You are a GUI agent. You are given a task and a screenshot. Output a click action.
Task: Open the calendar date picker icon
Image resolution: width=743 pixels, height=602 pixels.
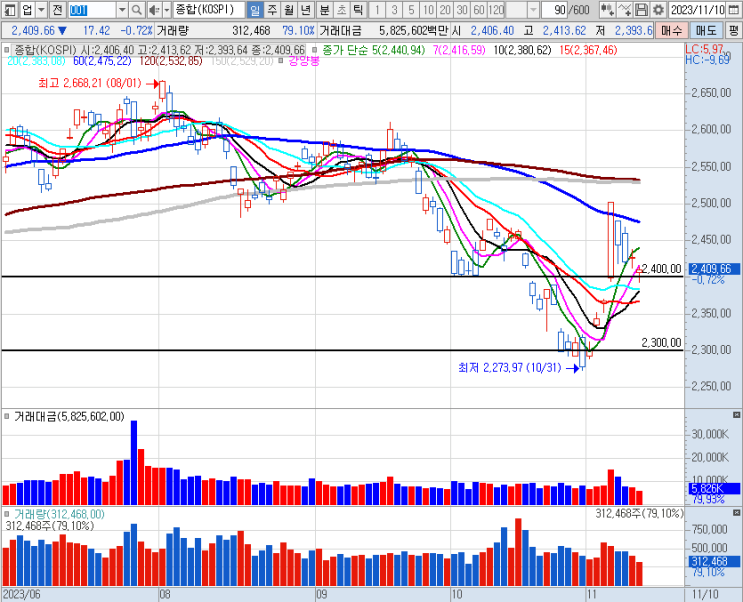733,9
